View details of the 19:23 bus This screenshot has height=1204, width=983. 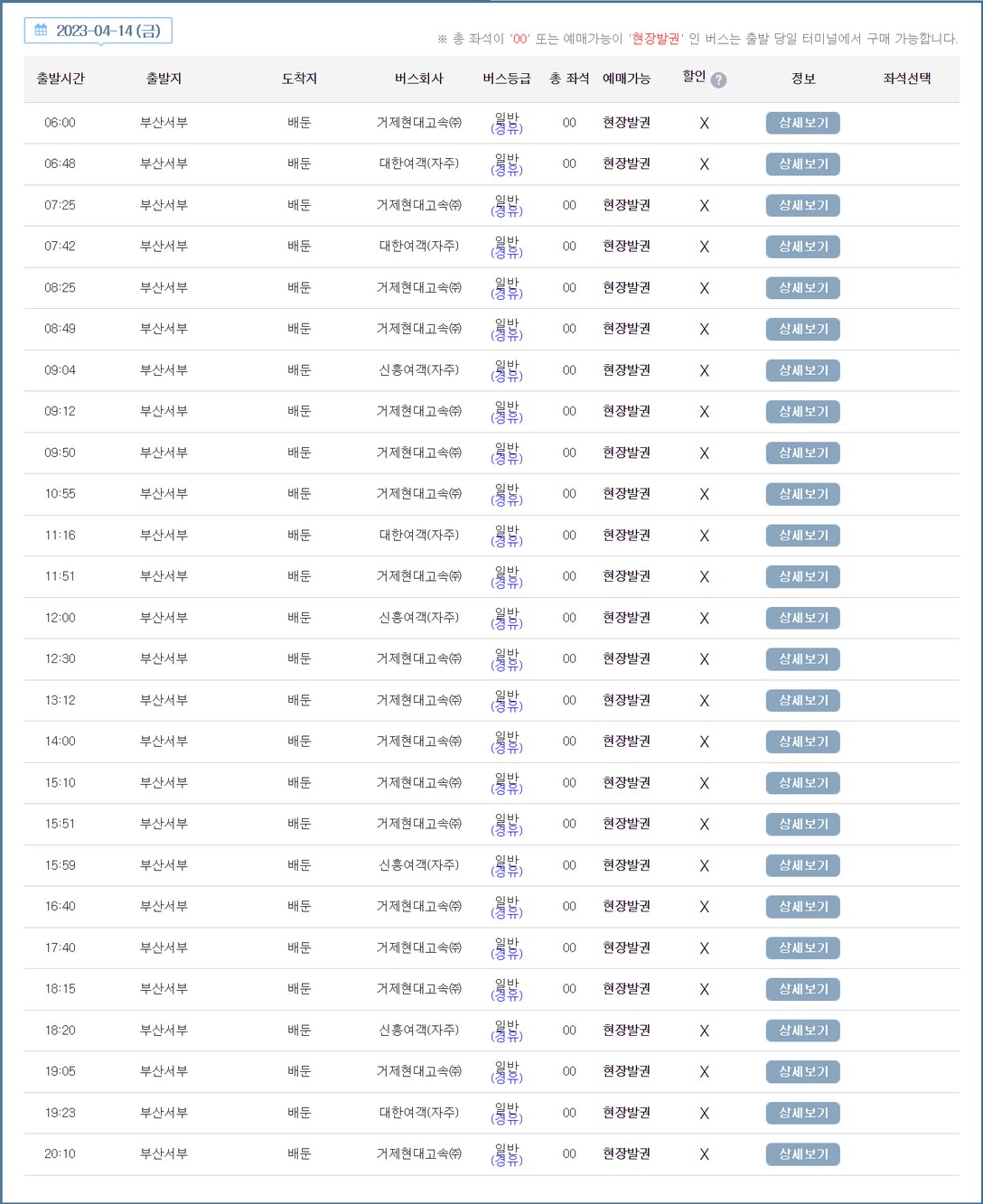tap(802, 1113)
